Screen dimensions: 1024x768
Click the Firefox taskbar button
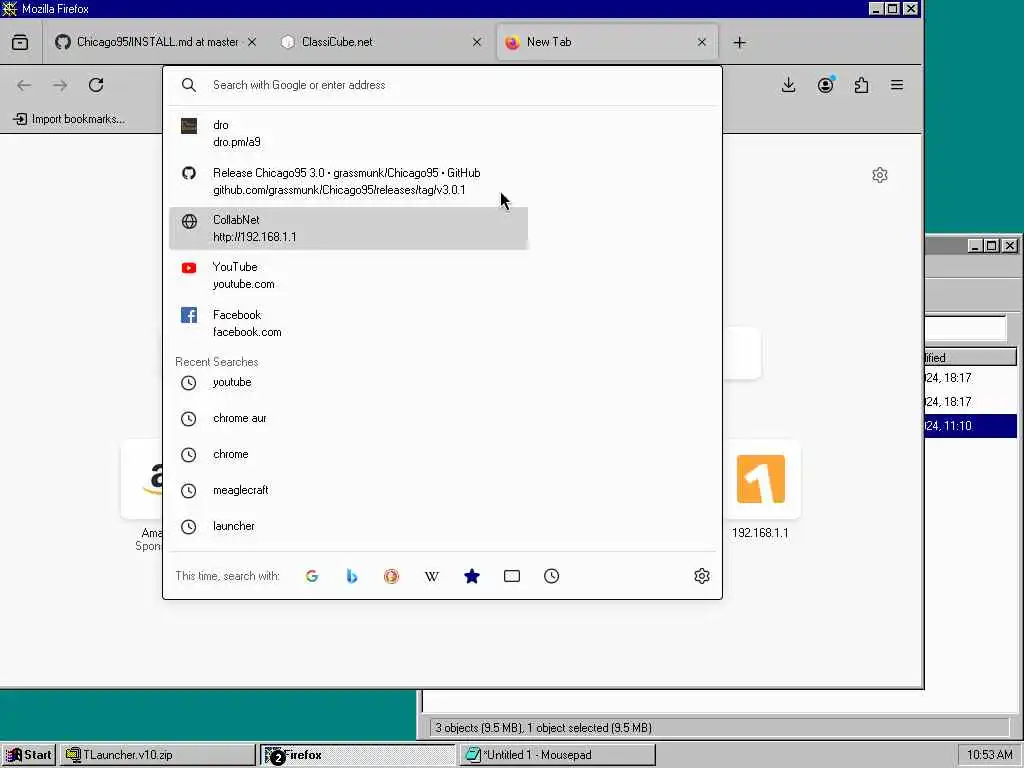[358, 754]
